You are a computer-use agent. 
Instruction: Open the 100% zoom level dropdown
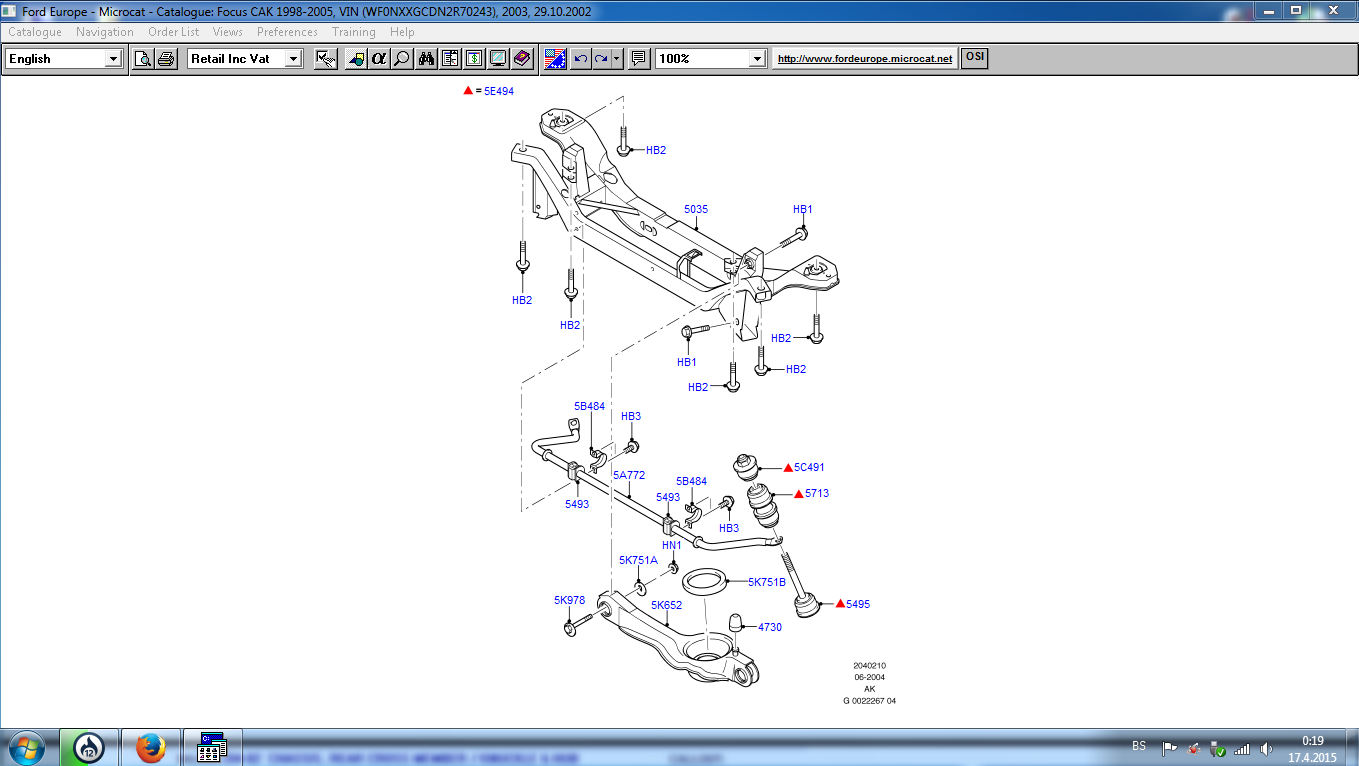[x=757, y=59]
